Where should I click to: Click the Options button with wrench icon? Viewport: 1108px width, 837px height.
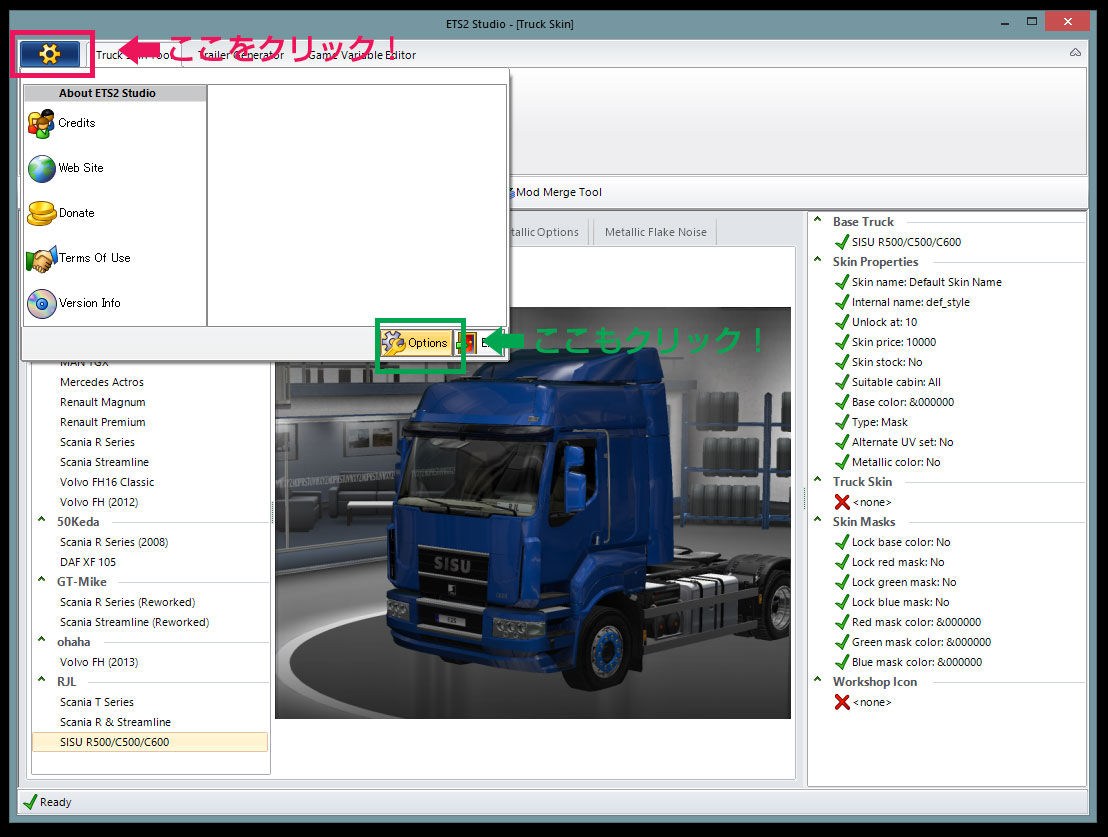click(416, 343)
